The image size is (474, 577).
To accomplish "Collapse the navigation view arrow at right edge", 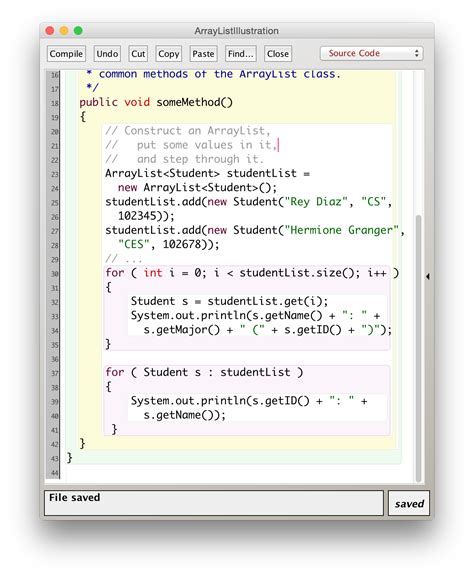I will [x=428, y=276].
